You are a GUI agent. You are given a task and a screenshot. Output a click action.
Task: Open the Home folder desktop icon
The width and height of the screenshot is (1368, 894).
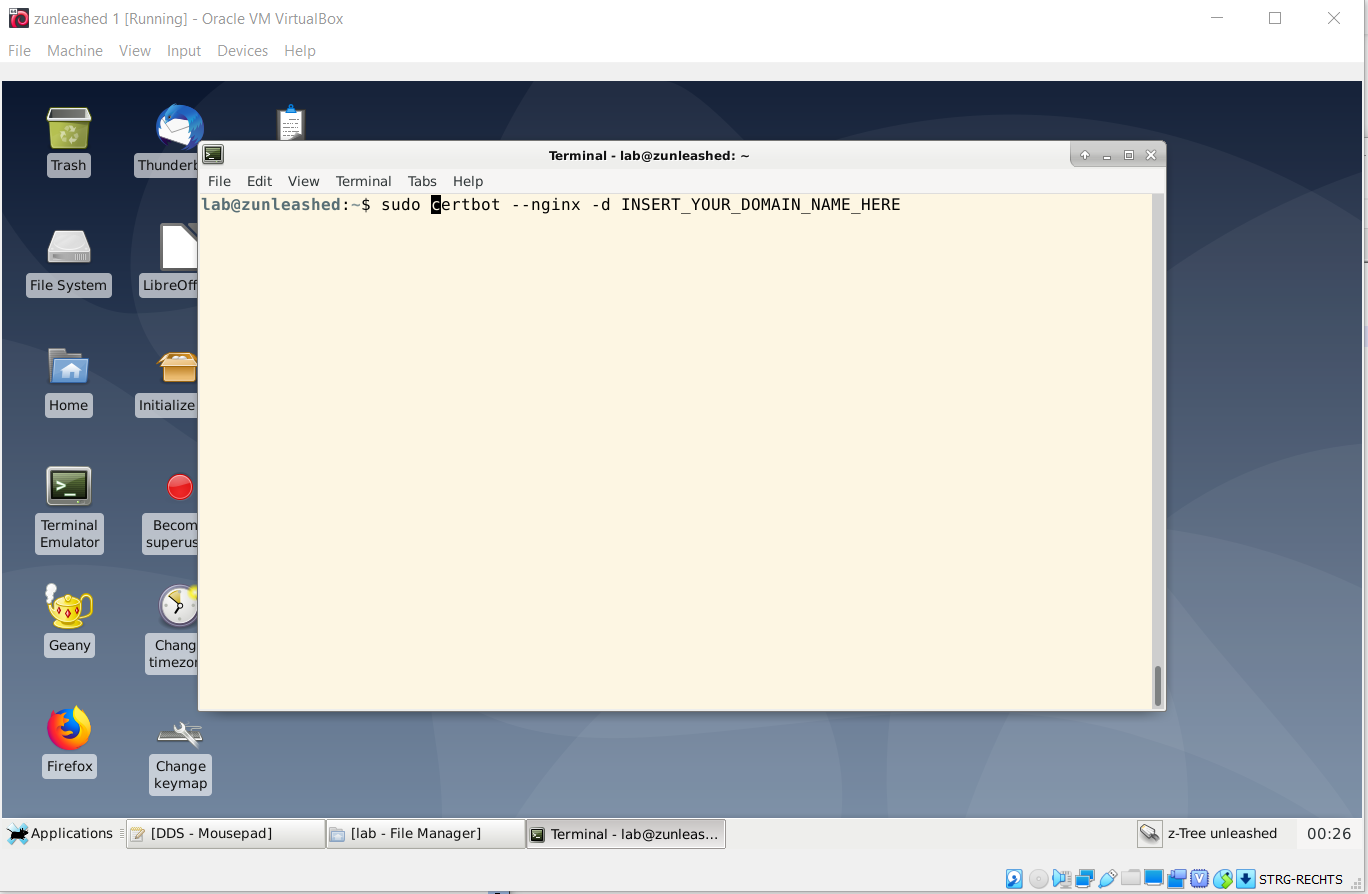point(69,367)
